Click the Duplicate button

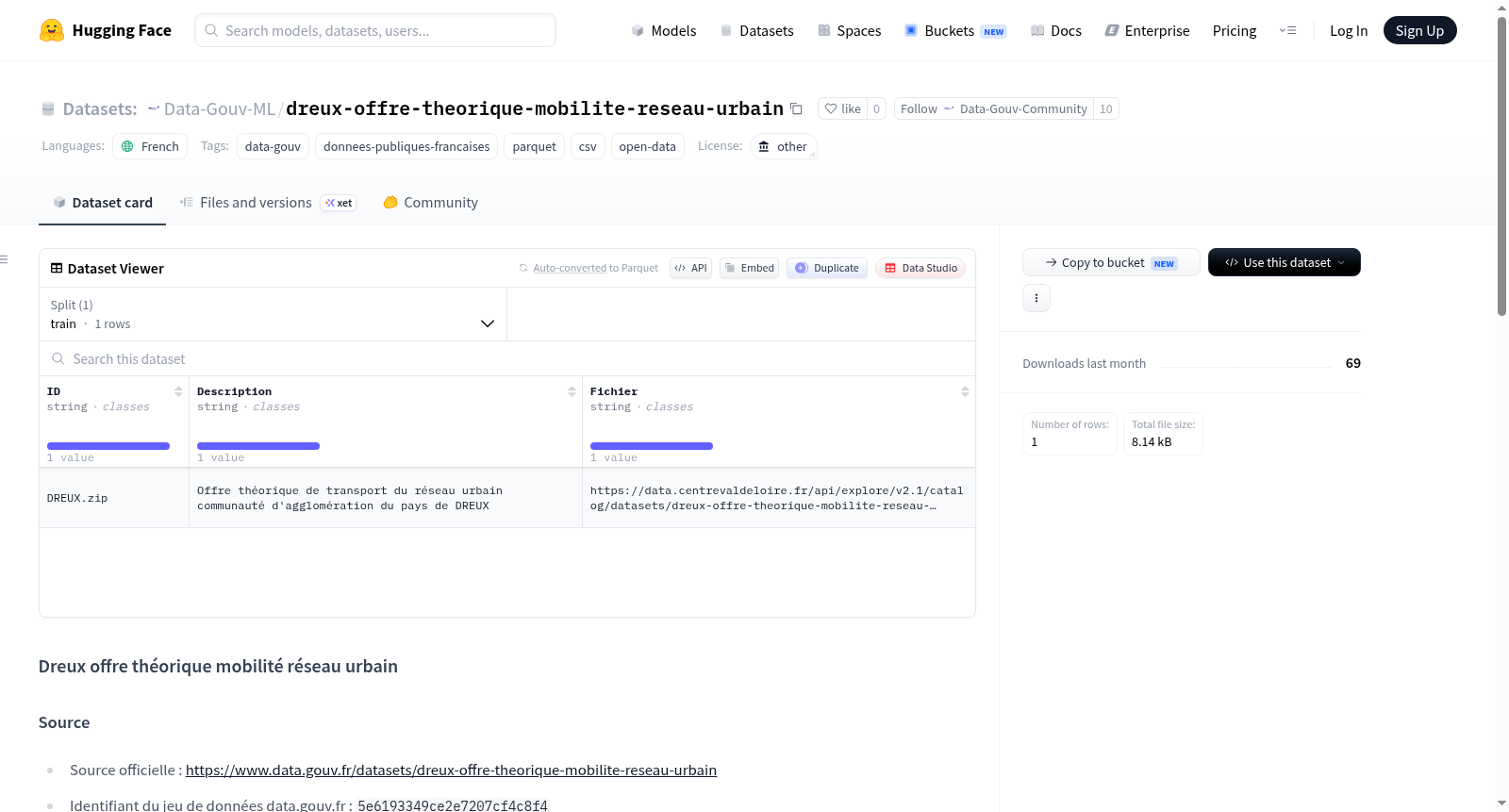tap(827, 268)
